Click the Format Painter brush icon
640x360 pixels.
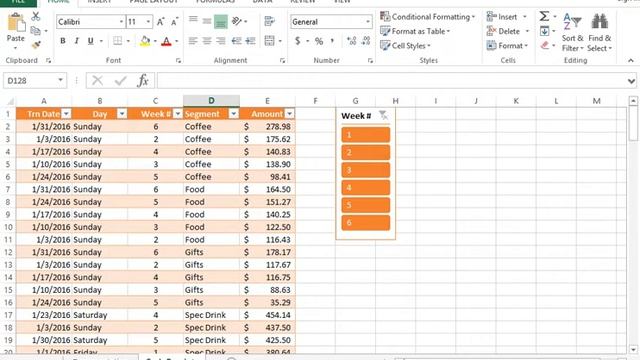[36, 44]
